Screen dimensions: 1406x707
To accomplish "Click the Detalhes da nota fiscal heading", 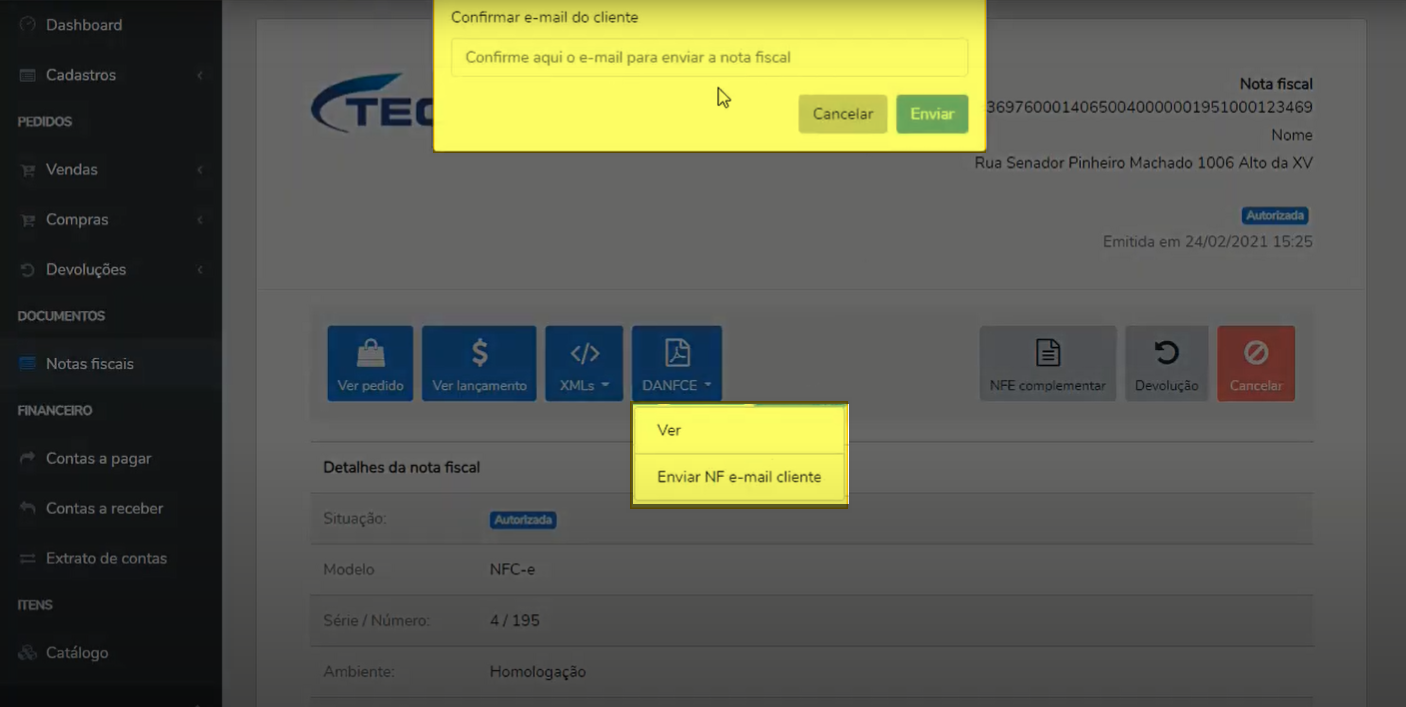I will (401, 467).
